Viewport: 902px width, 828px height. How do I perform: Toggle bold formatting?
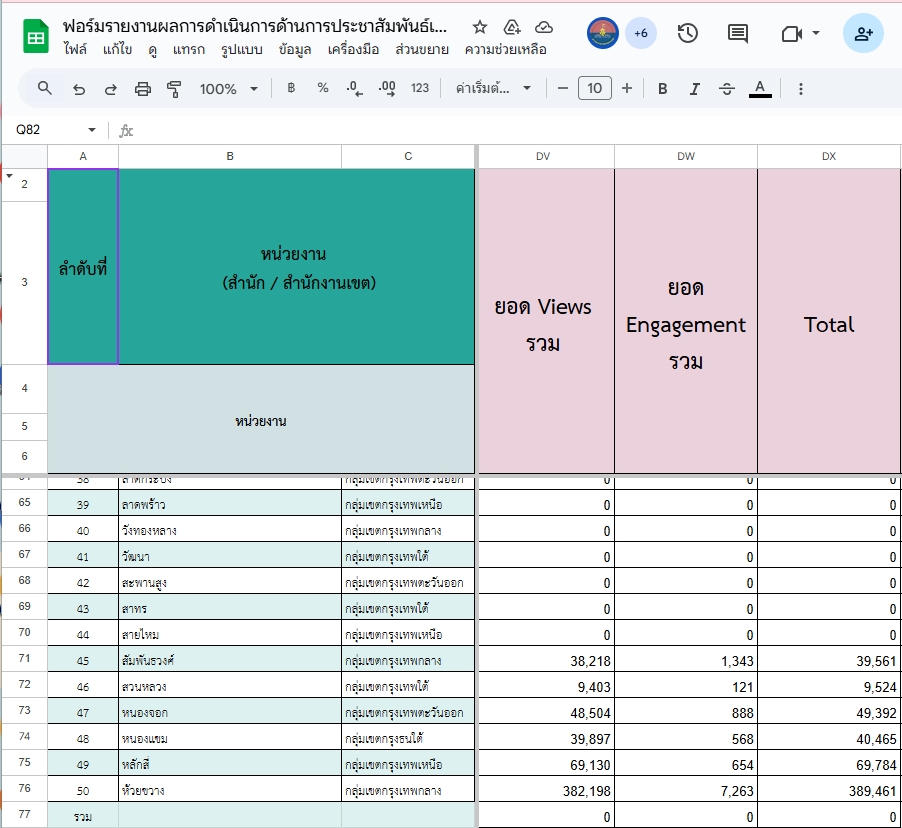(662, 89)
